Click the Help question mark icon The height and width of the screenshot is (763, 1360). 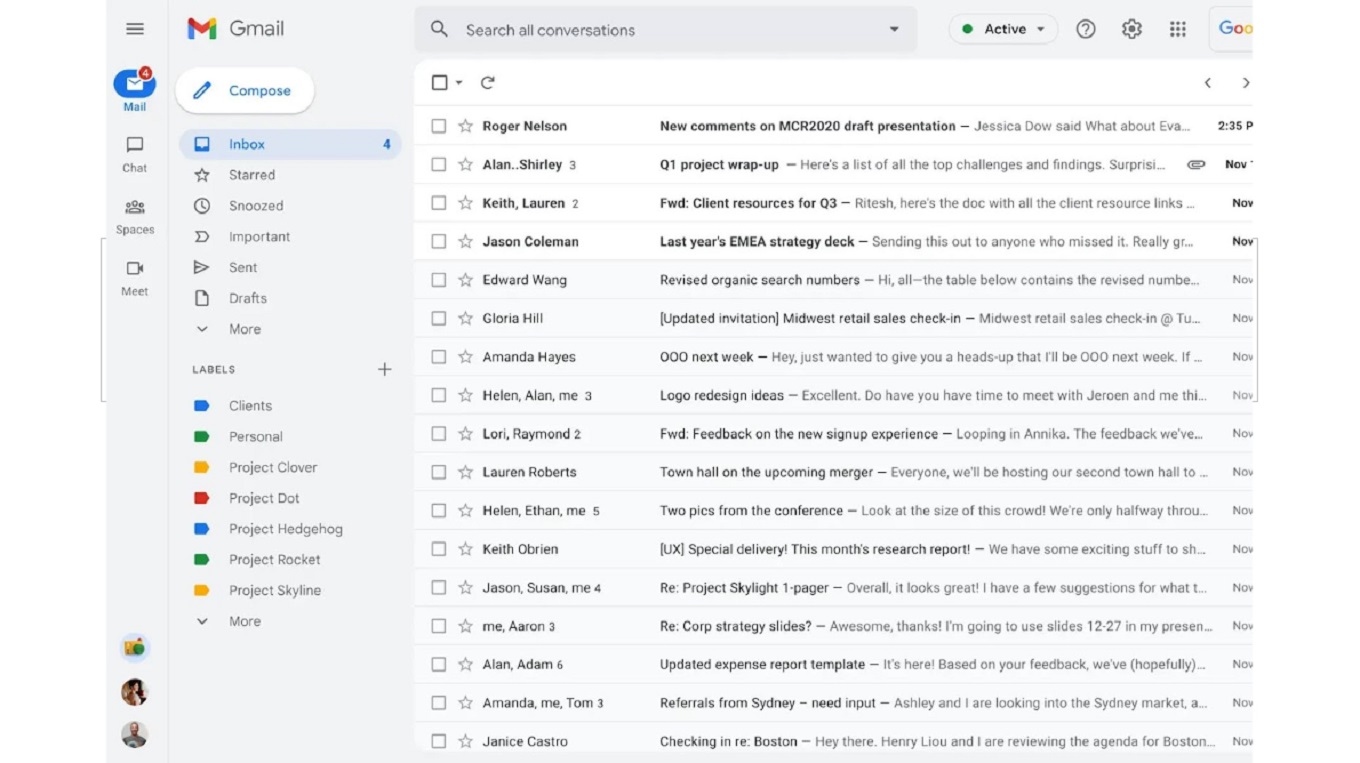point(1085,29)
